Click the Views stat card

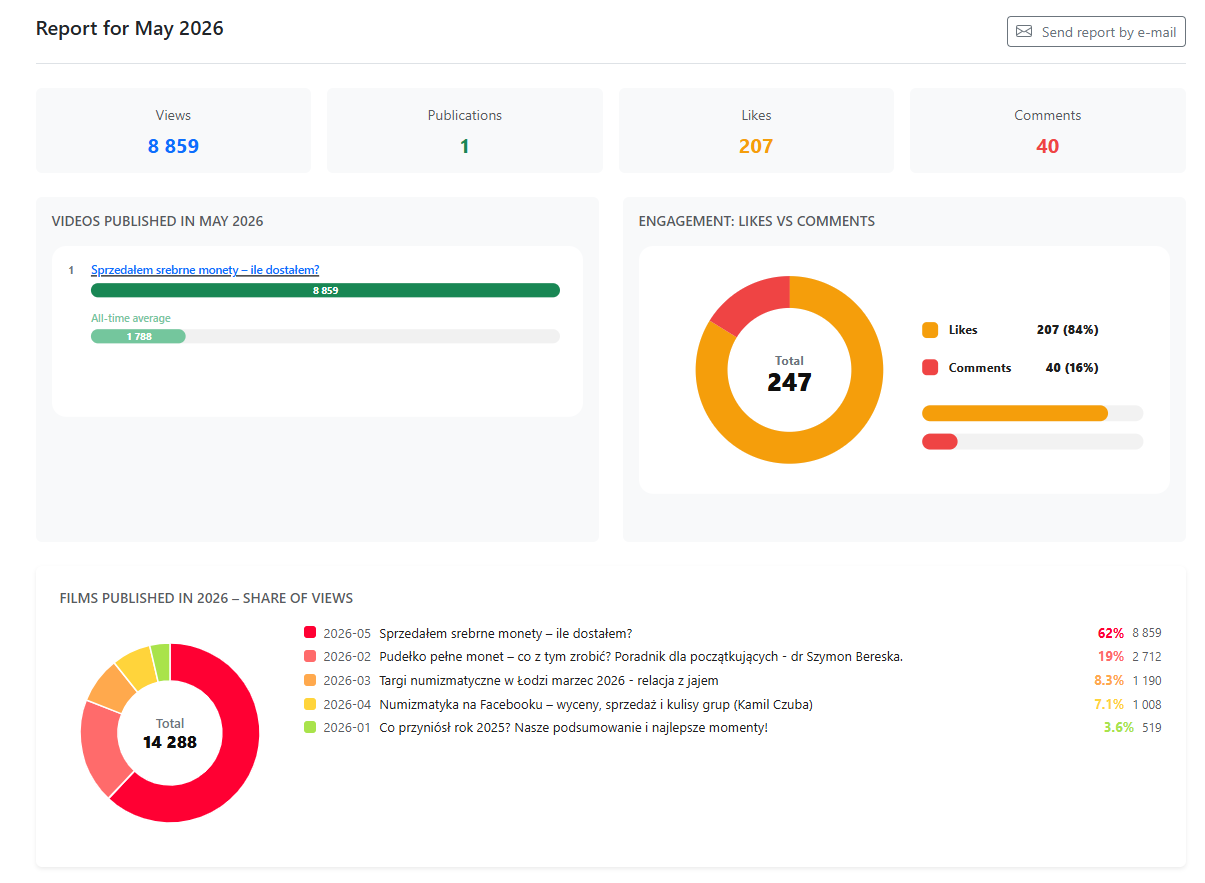pos(173,130)
